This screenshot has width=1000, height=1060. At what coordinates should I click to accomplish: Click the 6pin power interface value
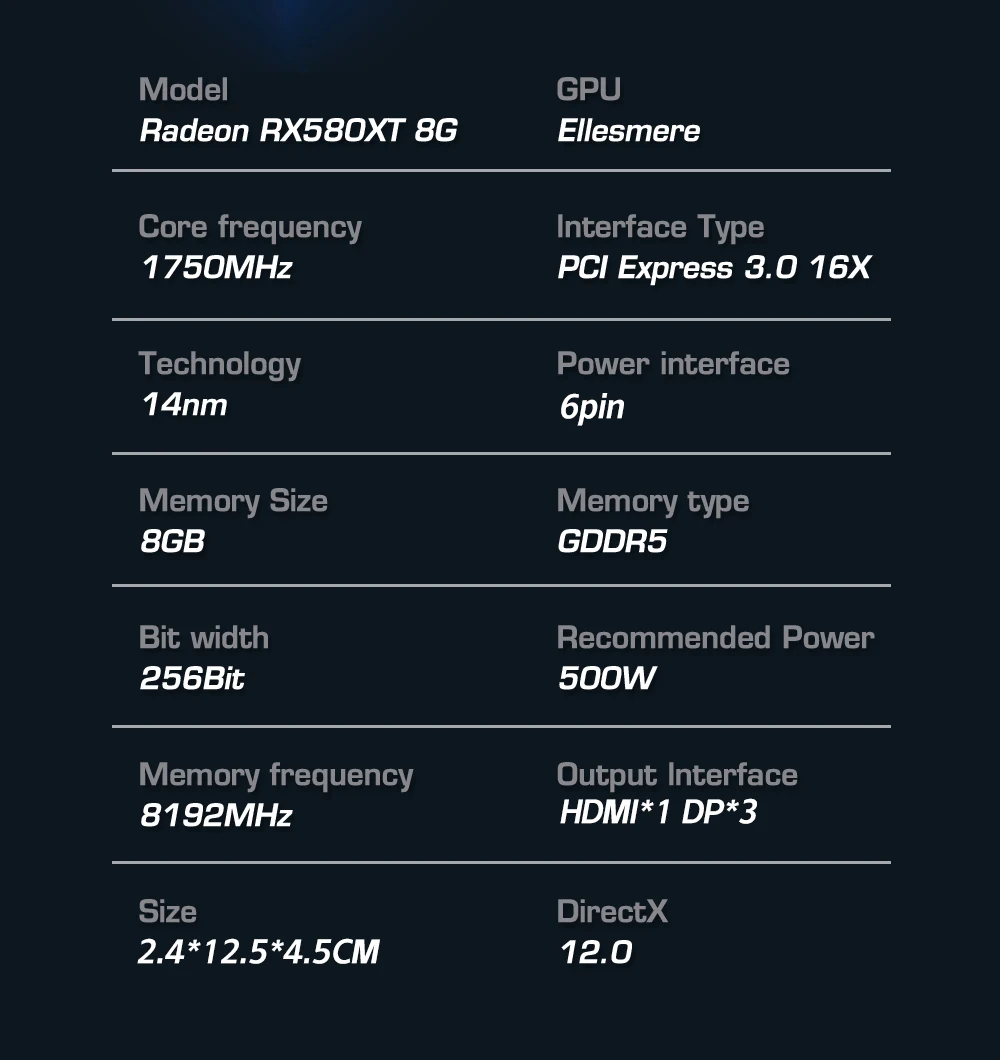592,407
